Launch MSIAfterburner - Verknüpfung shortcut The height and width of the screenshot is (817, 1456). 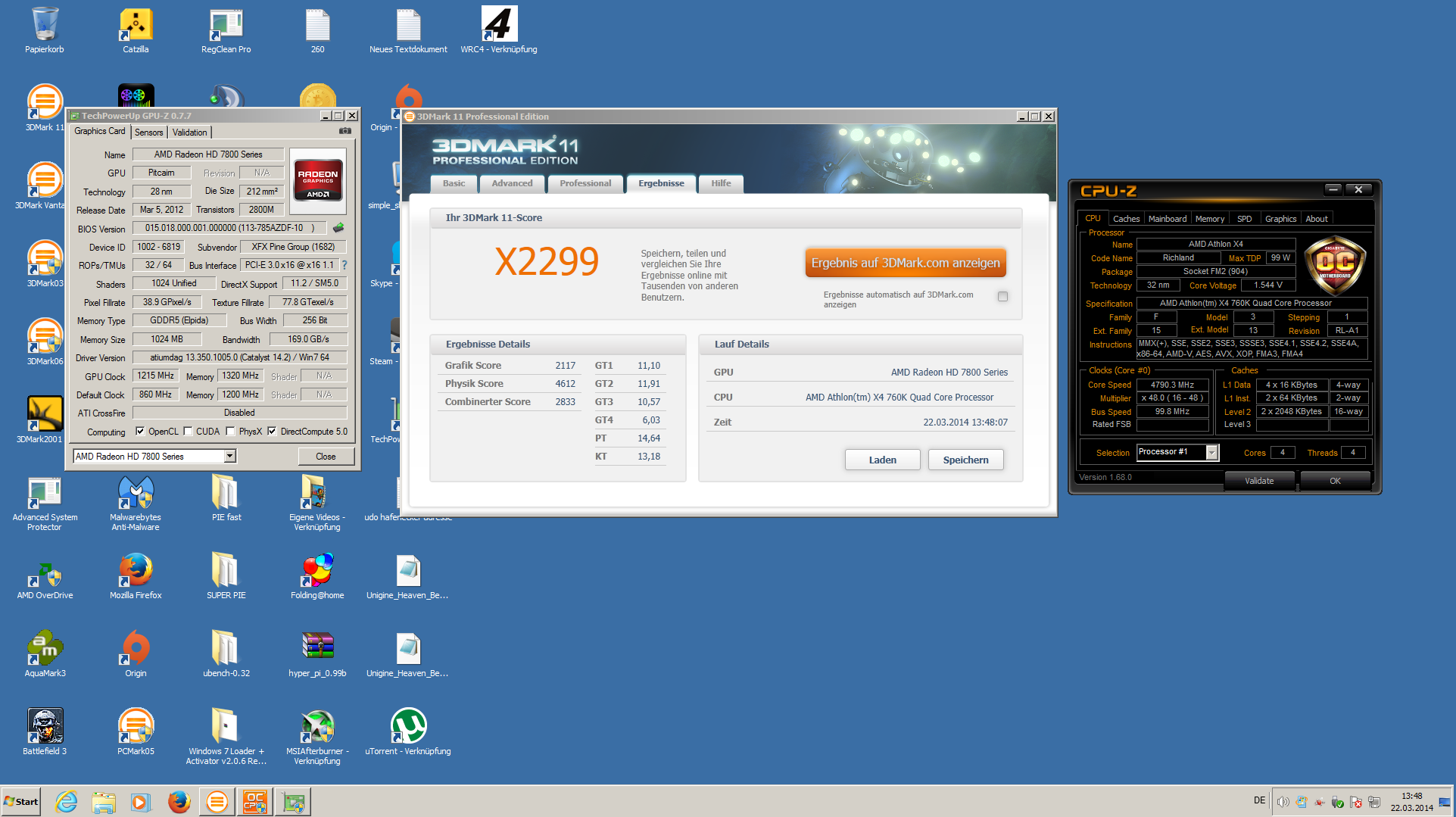click(x=317, y=736)
